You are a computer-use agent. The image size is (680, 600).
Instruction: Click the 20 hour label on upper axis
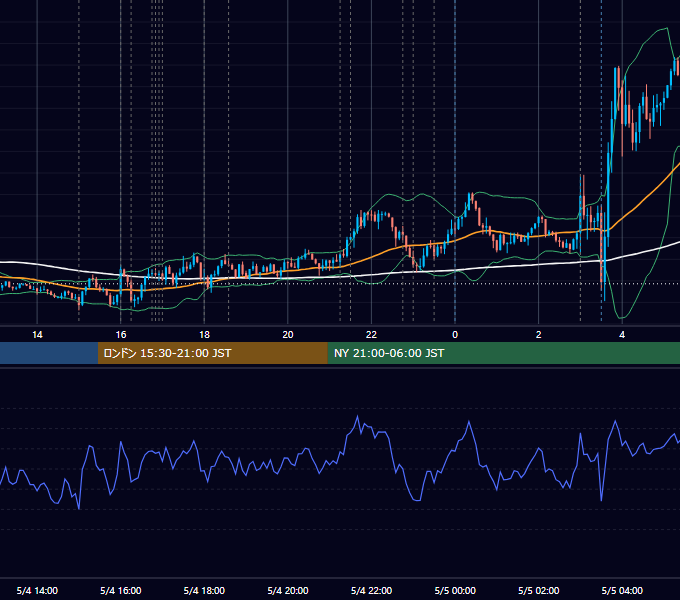pos(288,335)
